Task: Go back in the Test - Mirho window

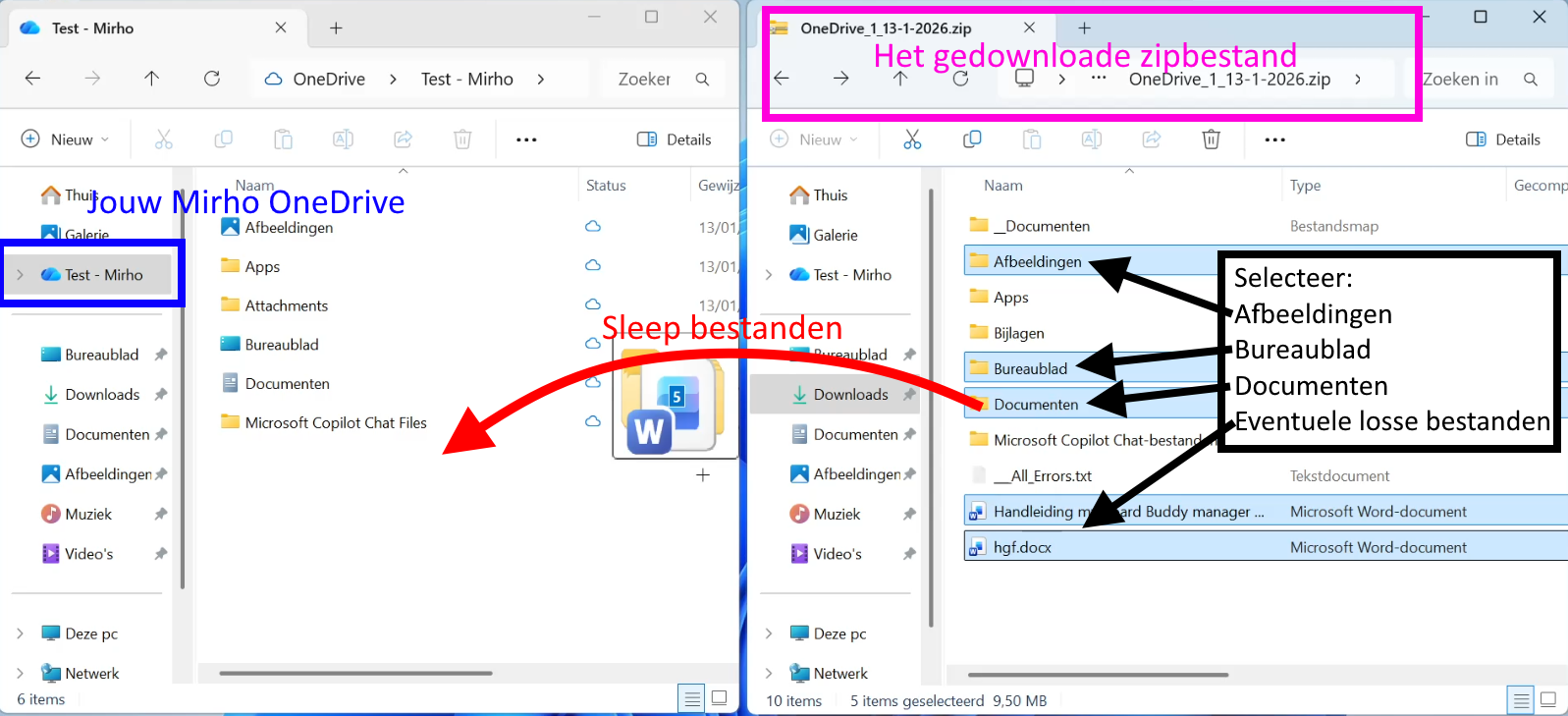Action: coord(32,79)
